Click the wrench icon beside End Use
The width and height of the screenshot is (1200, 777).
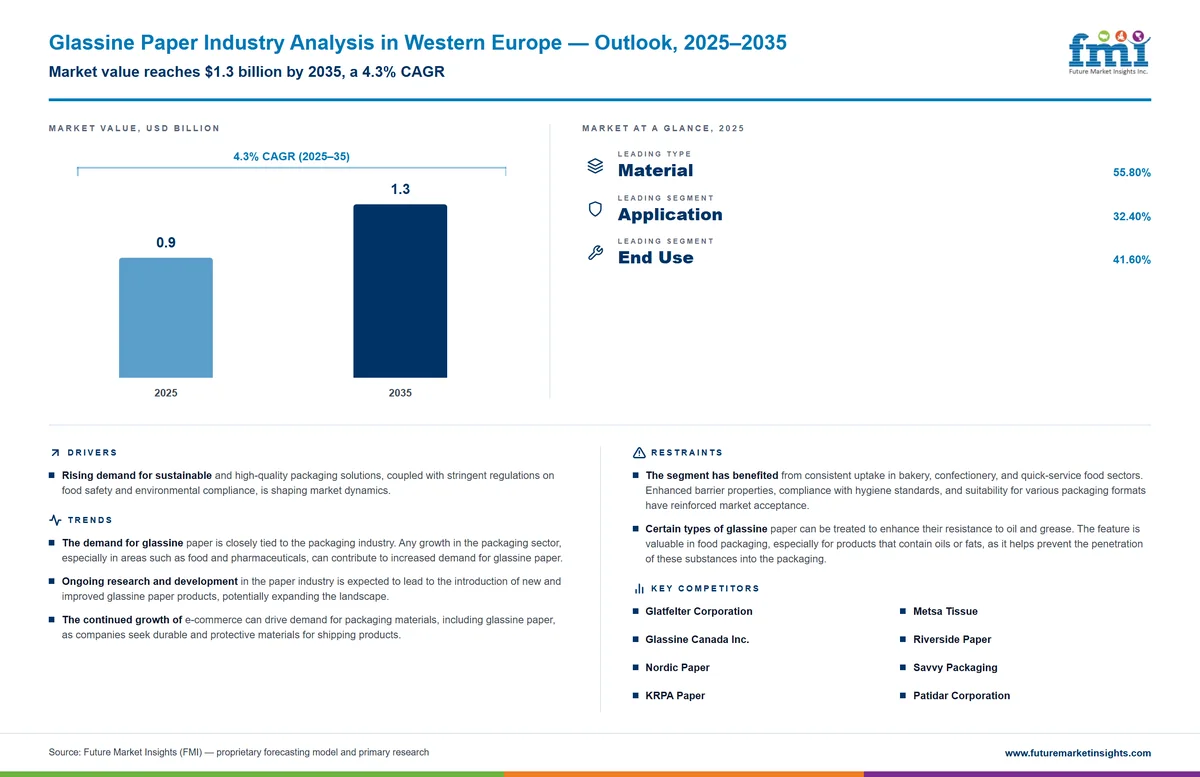(x=595, y=253)
